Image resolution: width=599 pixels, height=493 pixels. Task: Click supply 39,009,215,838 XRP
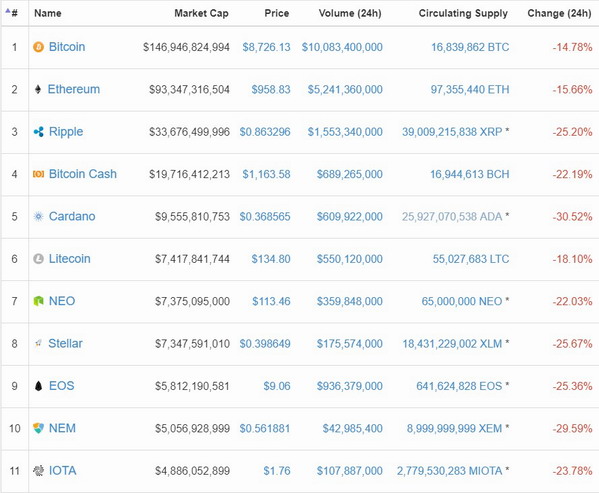click(x=452, y=132)
